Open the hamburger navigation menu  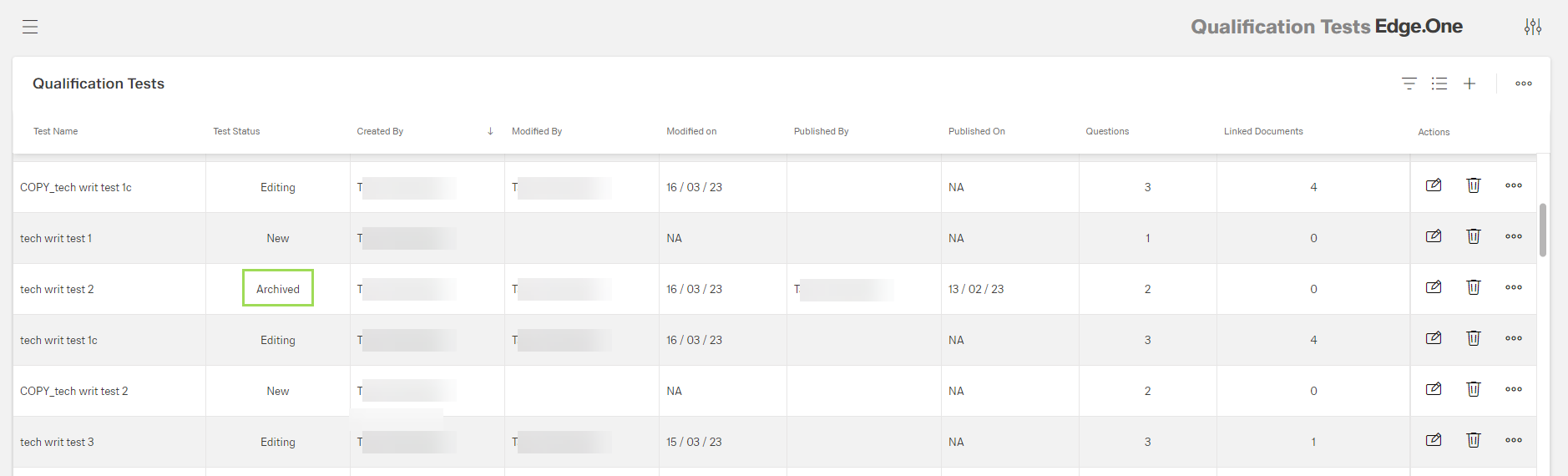tap(30, 27)
